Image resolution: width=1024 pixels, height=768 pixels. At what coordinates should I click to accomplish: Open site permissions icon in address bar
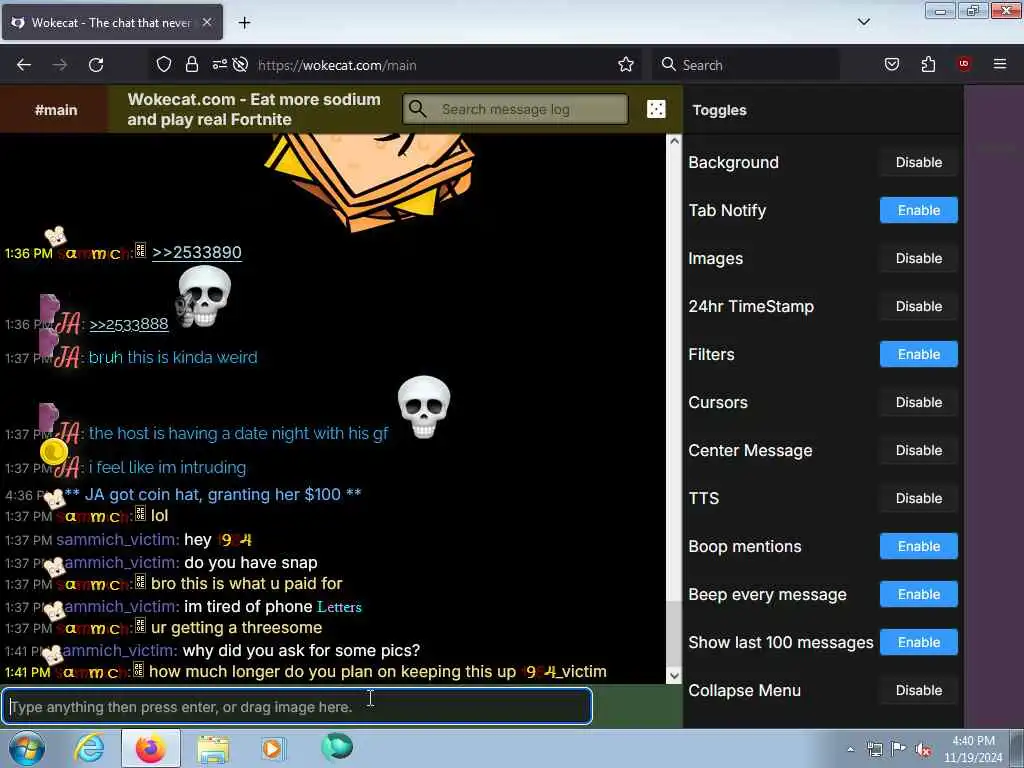click(219, 65)
